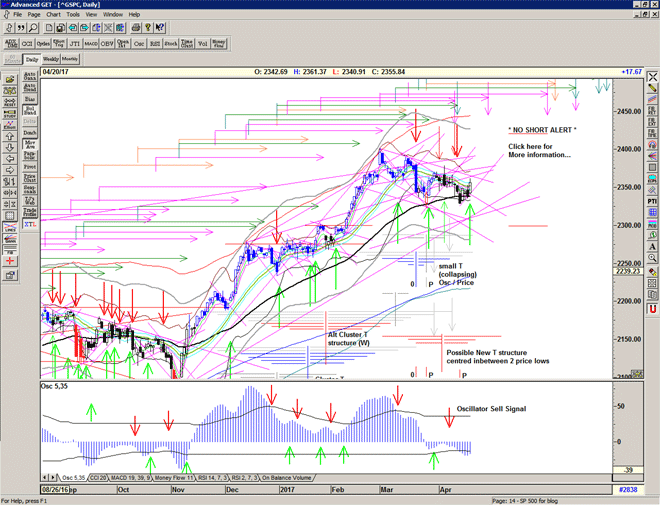The image size is (660, 505).
Task: Toggle the Daily timeframe button
Action: 32,60
